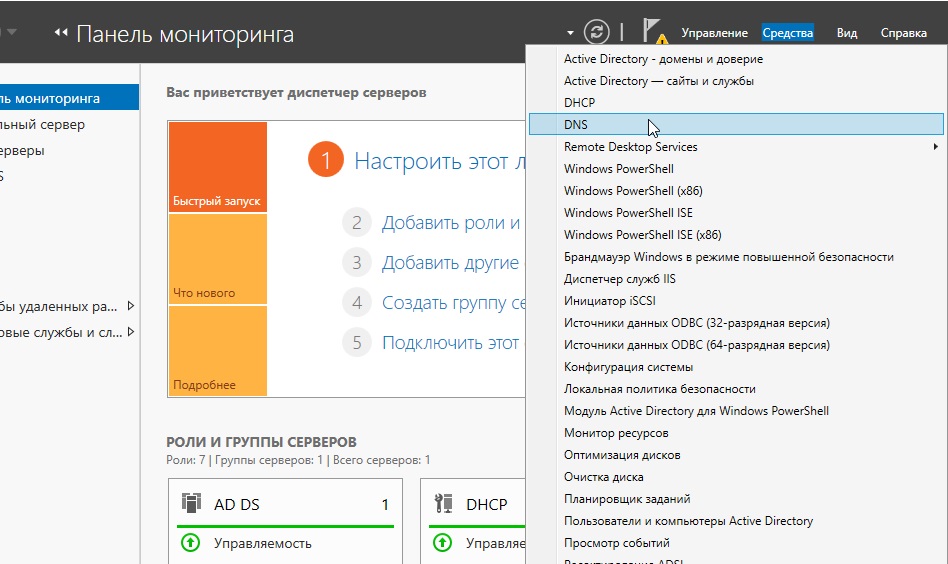The height and width of the screenshot is (564, 948).
Task: Open dropdown arrow left of refresh icon
Action: pos(570,33)
